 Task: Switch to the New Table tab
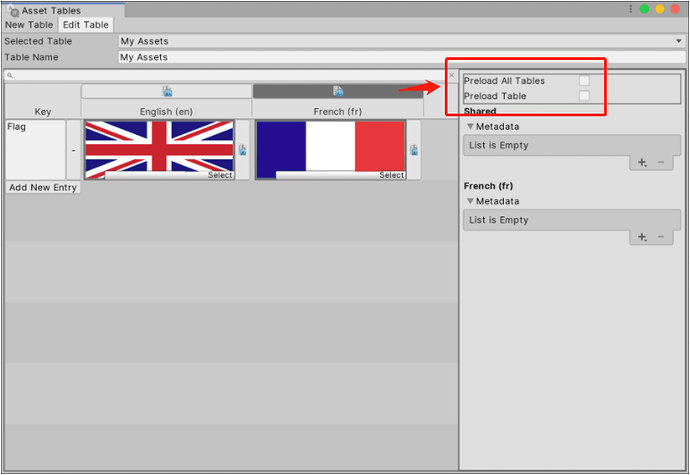pyautogui.click(x=29, y=25)
